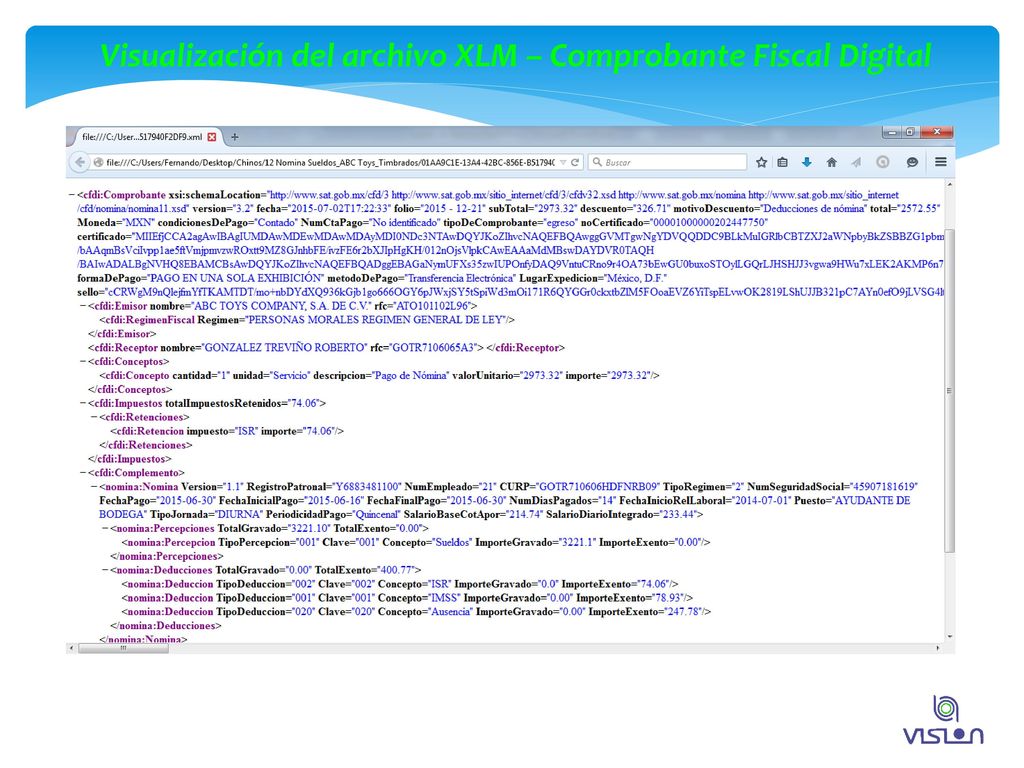Click the reload page icon in address bar
The width and height of the screenshot is (1024, 768).
coord(575,162)
